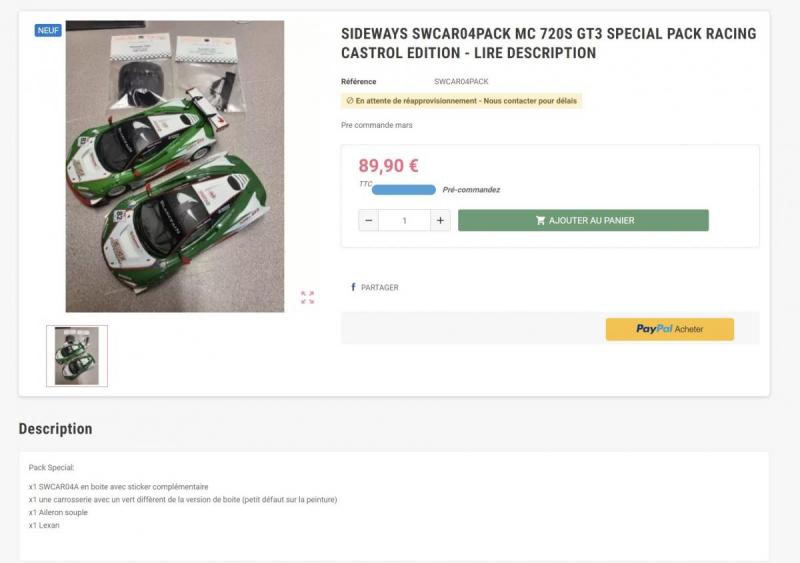Click the blue pill badge beside TTC
Image resolution: width=800 pixels, height=563 pixels.
click(x=404, y=189)
